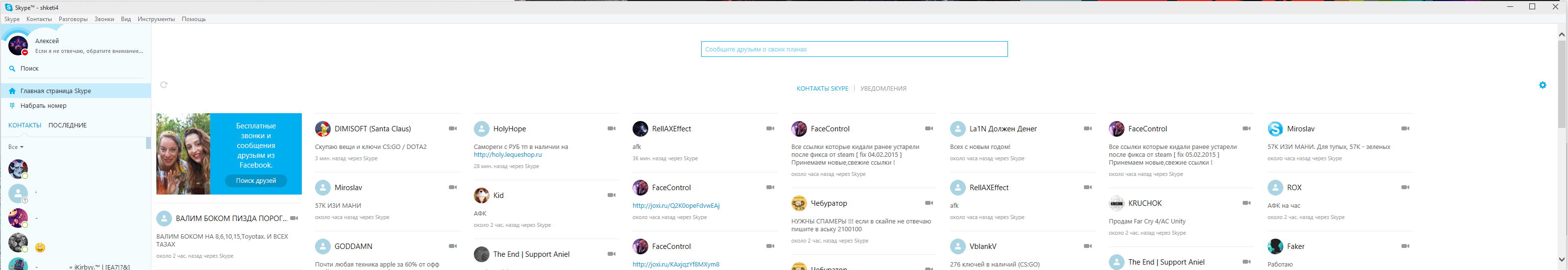Click HolyHope's default avatar

[482, 129]
